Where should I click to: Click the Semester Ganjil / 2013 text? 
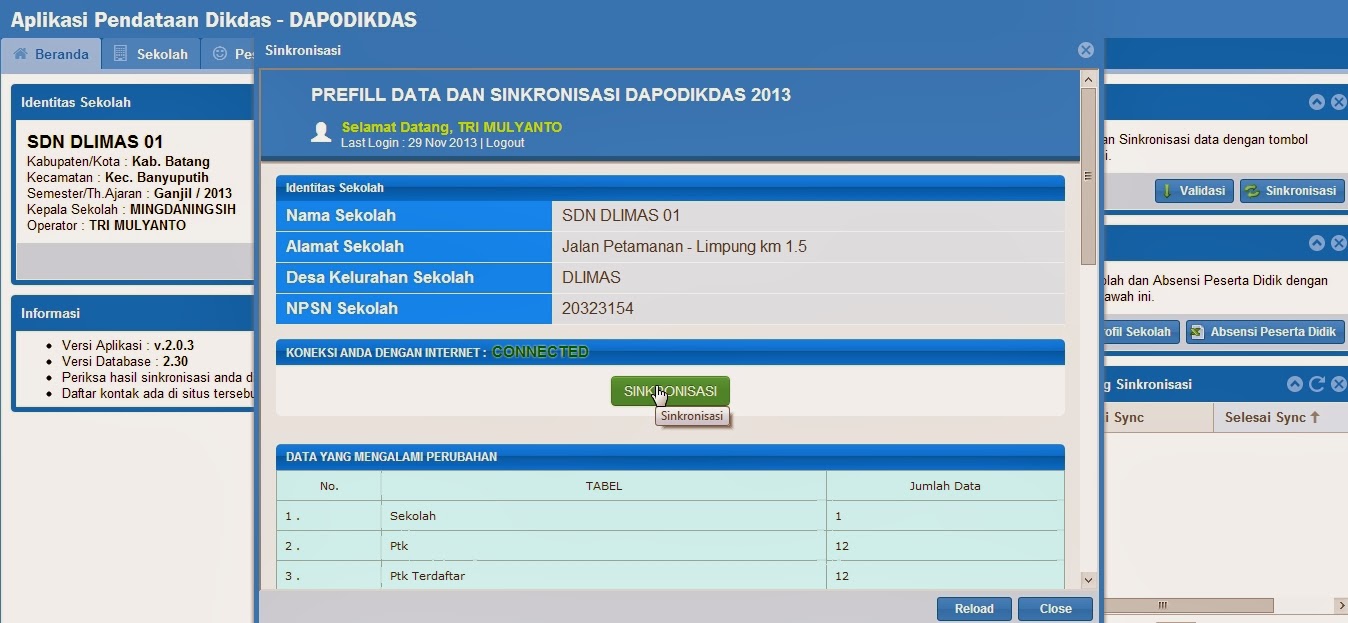pos(129,194)
